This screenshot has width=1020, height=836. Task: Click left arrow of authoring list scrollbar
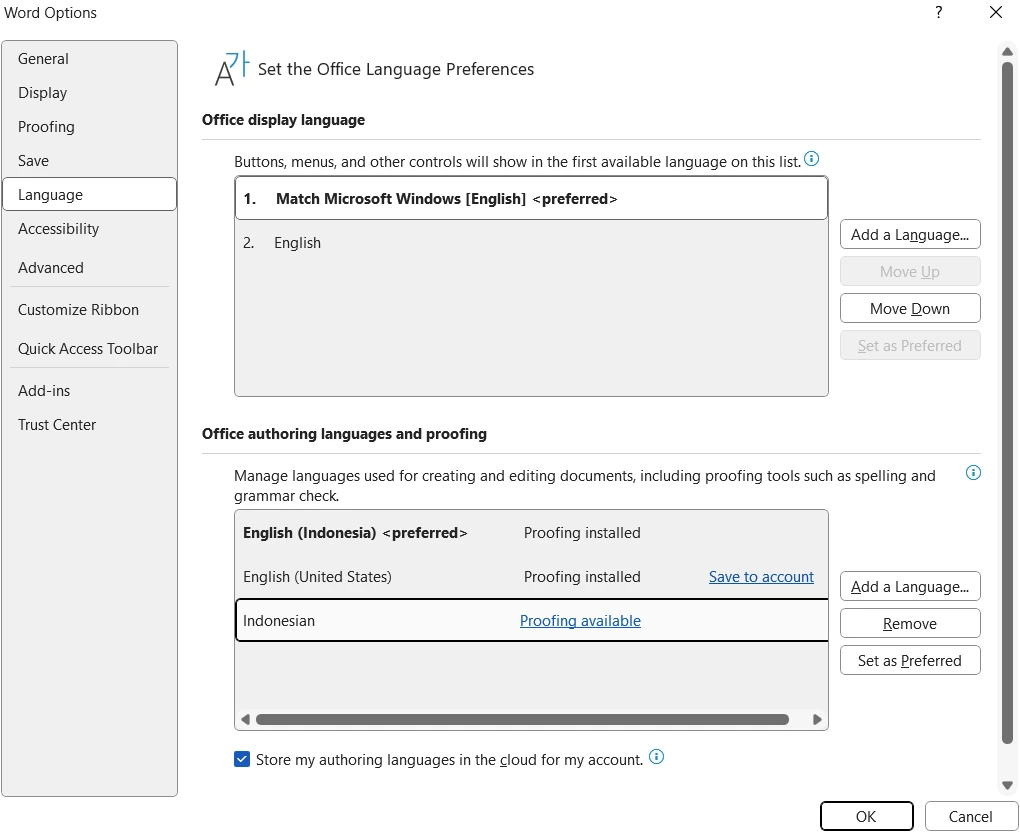[245, 719]
